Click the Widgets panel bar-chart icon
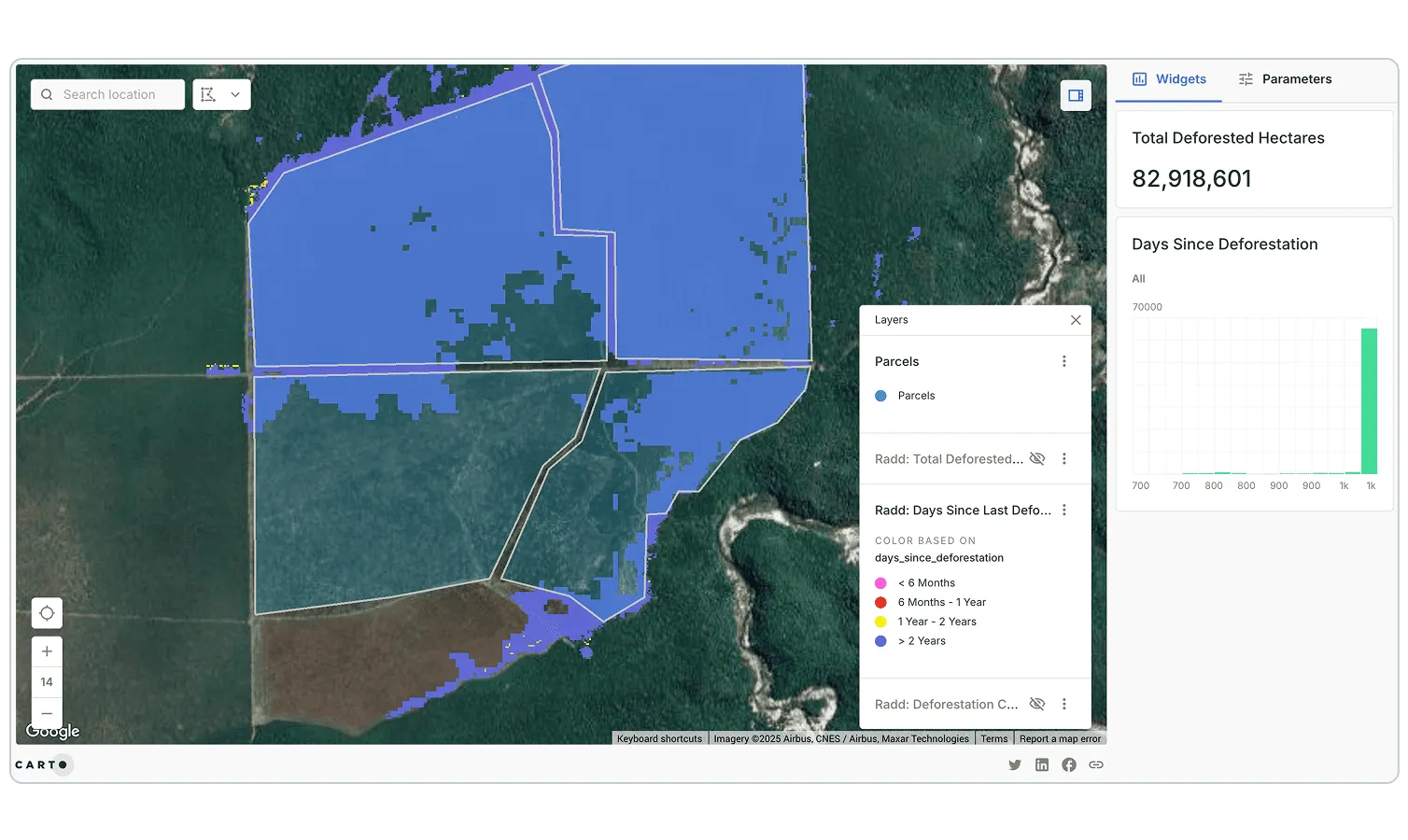 tap(1138, 79)
